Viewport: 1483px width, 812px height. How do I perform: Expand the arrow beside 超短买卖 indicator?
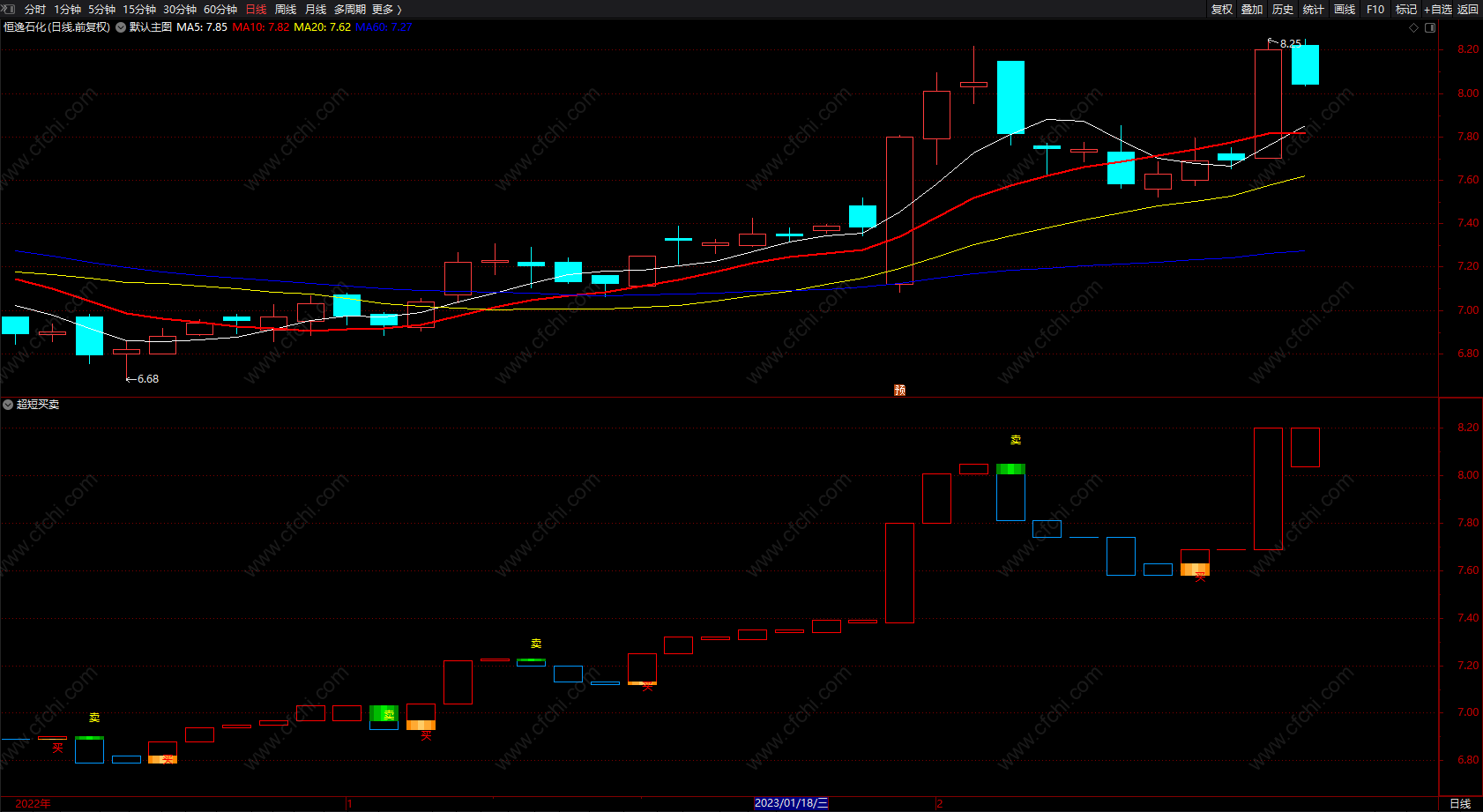8,405
